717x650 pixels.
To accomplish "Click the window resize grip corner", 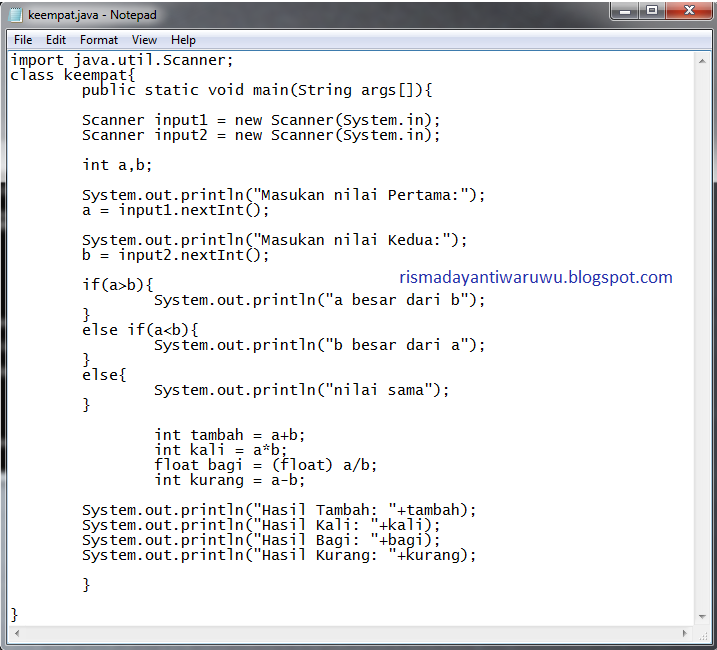I will point(703,635).
